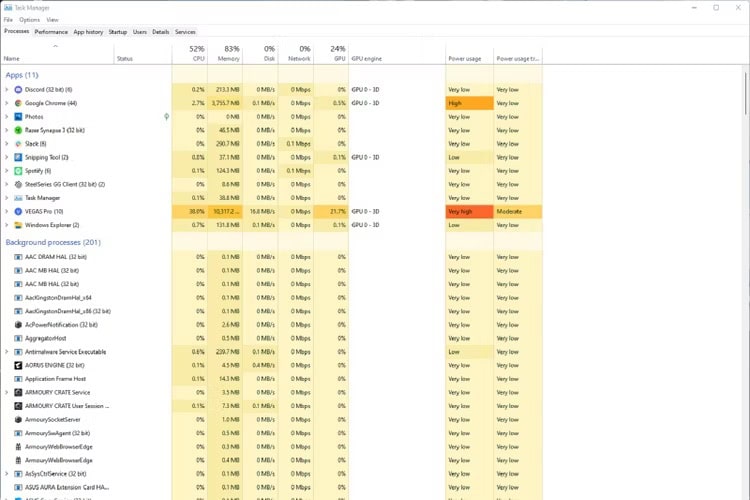Click the leaf status icon beside Photos

point(166,116)
